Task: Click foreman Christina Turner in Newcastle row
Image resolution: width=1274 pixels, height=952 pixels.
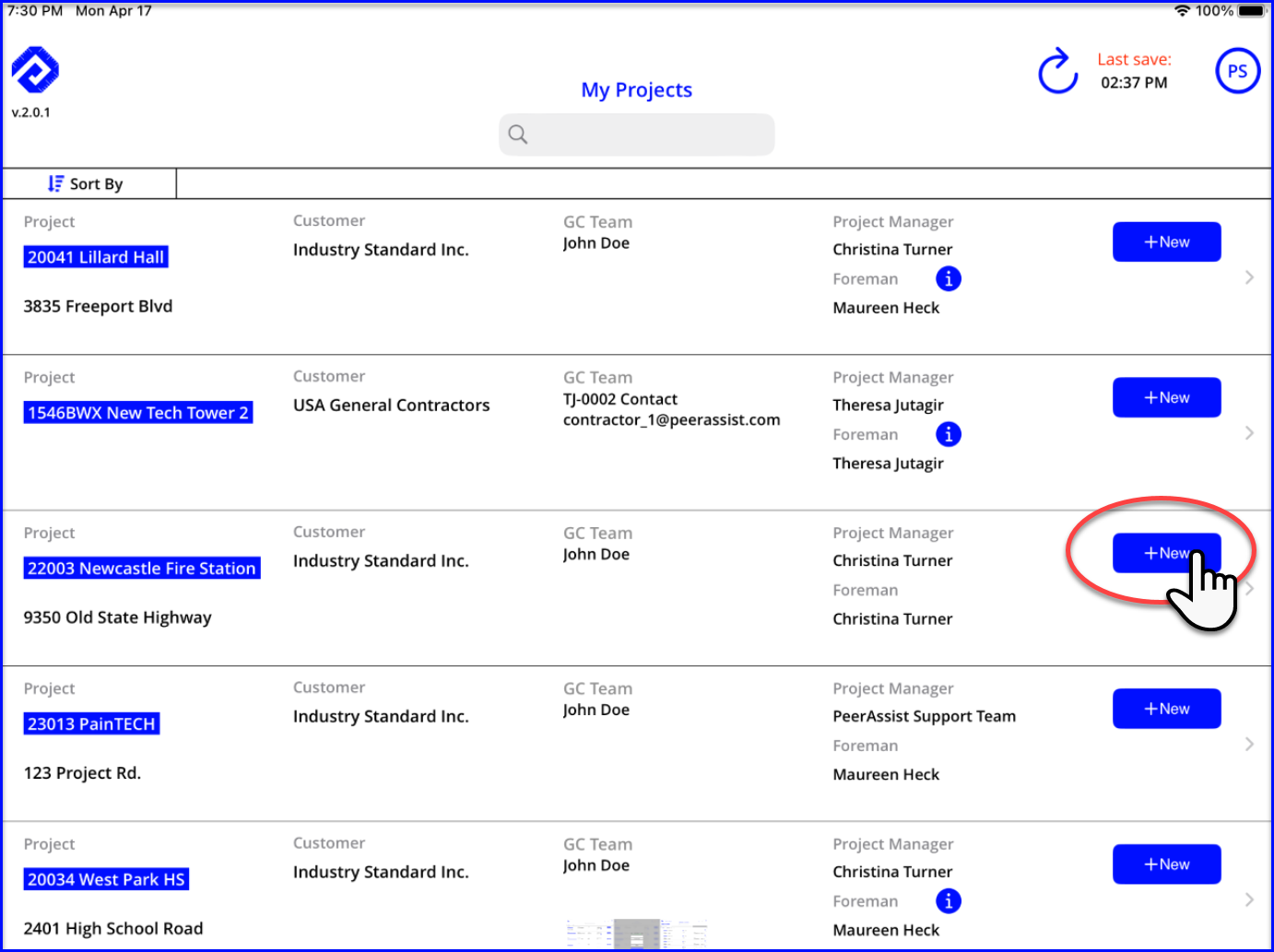Action: [892, 619]
